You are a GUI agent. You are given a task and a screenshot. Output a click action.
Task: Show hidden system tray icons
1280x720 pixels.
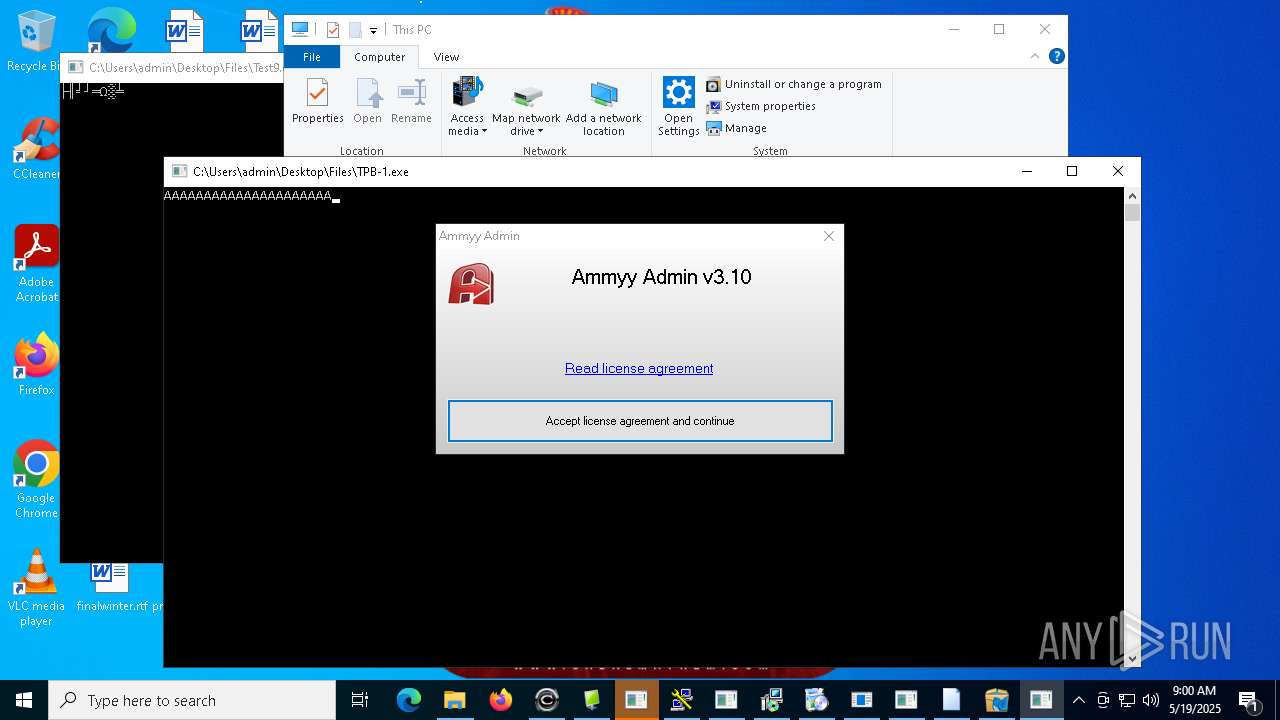1079,700
